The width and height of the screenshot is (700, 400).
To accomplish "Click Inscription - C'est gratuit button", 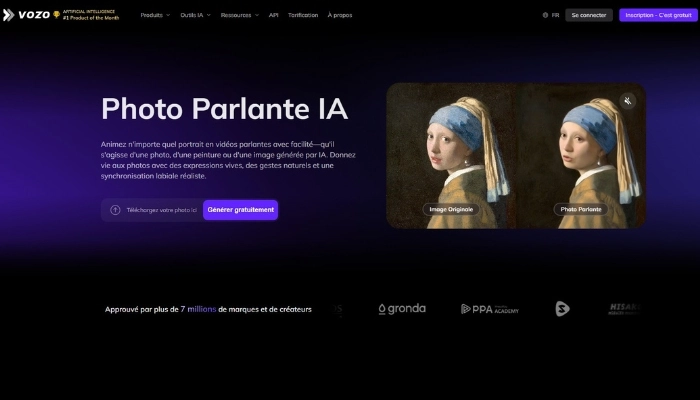I will tap(658, 15).
